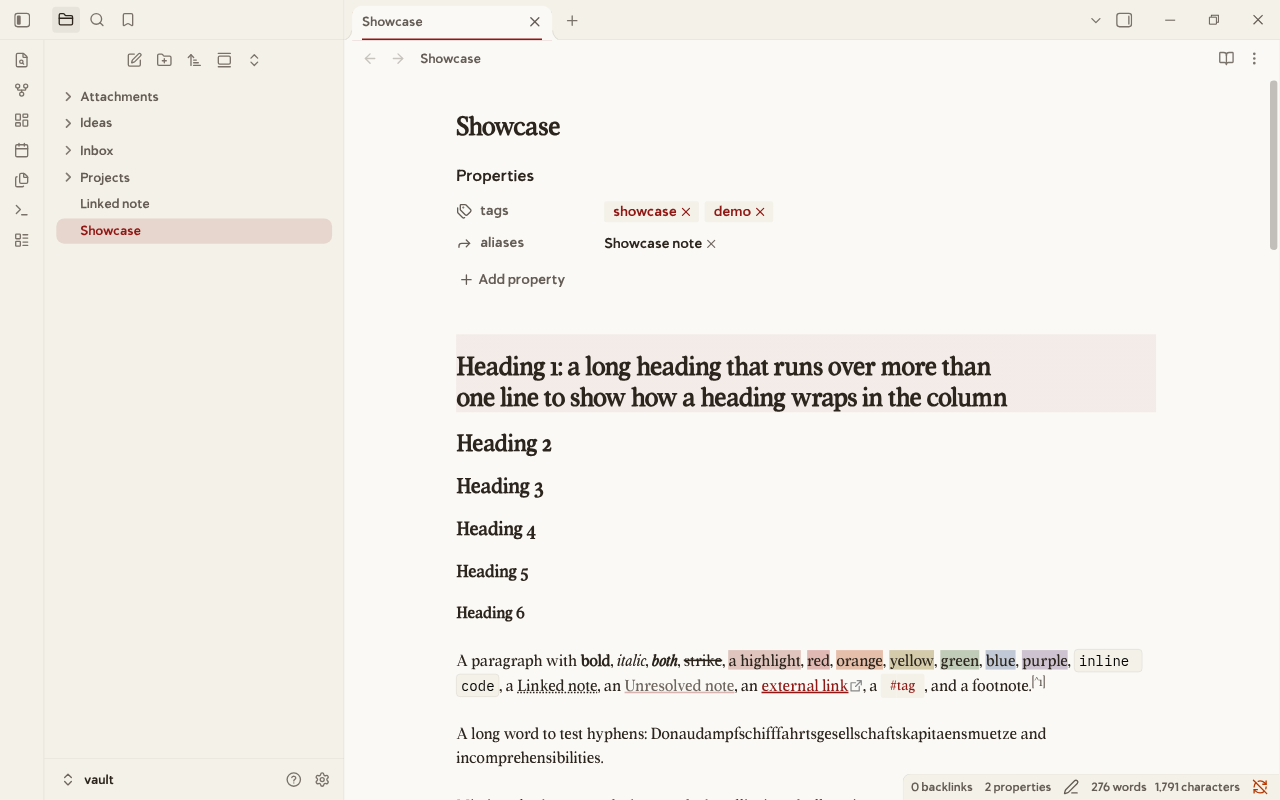
Task: Open graph view ribbon icon
Action: (x=22, y=90)
